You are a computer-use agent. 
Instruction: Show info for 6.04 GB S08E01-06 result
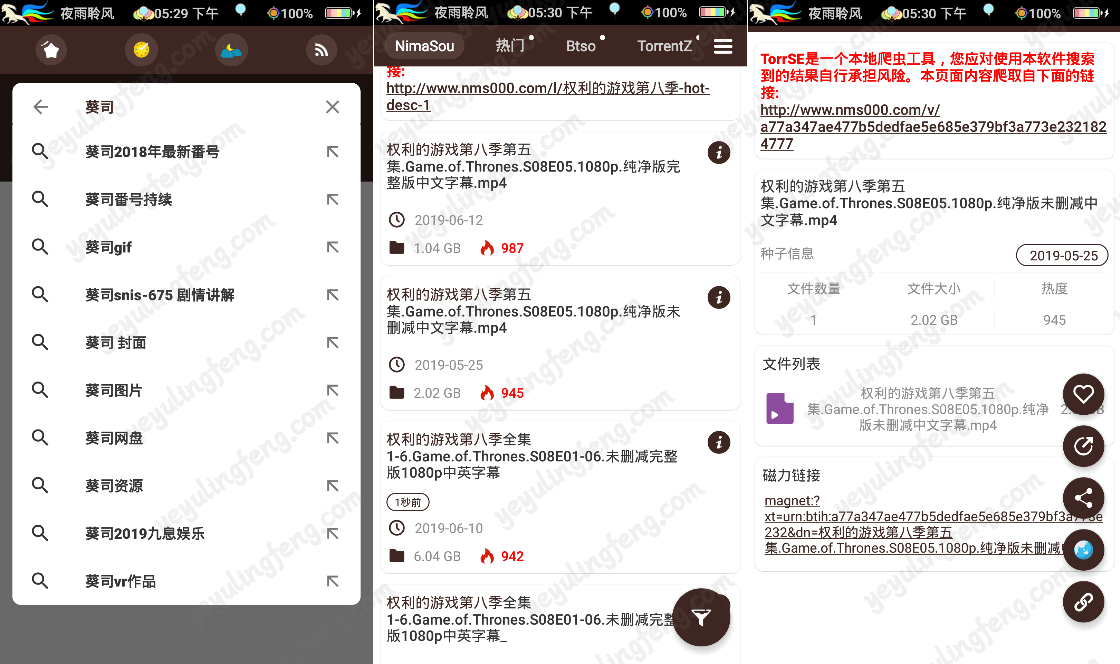point(719,442)
